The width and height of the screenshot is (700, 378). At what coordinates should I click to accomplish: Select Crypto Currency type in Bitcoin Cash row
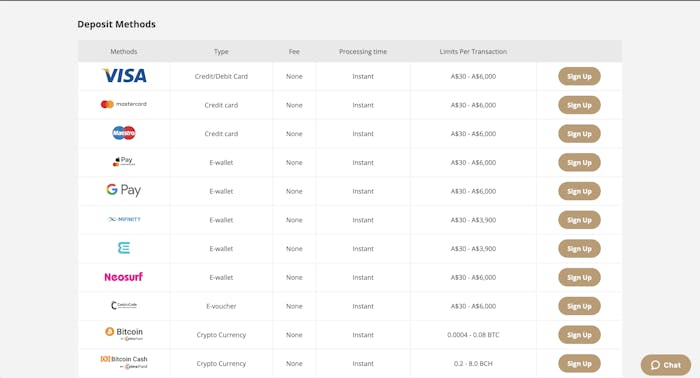tap(221, 363)
